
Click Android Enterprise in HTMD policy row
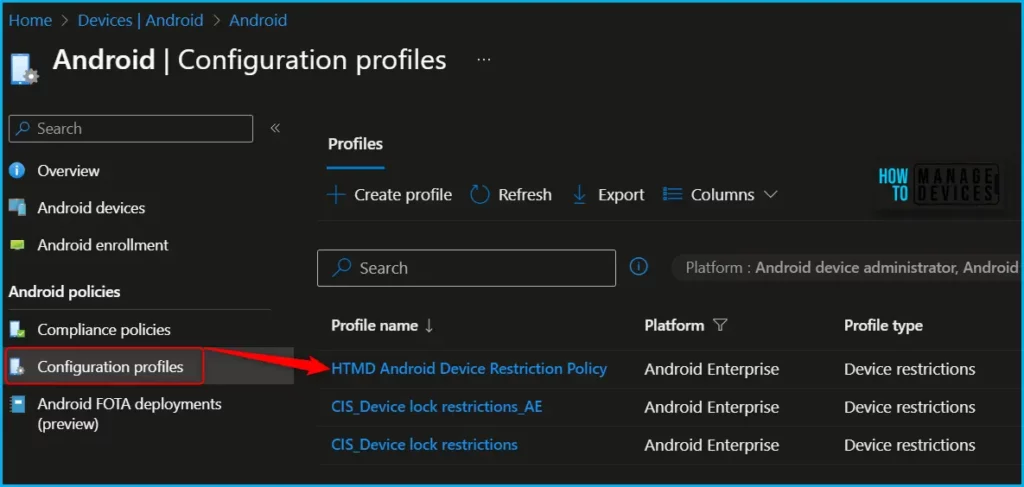711,369
